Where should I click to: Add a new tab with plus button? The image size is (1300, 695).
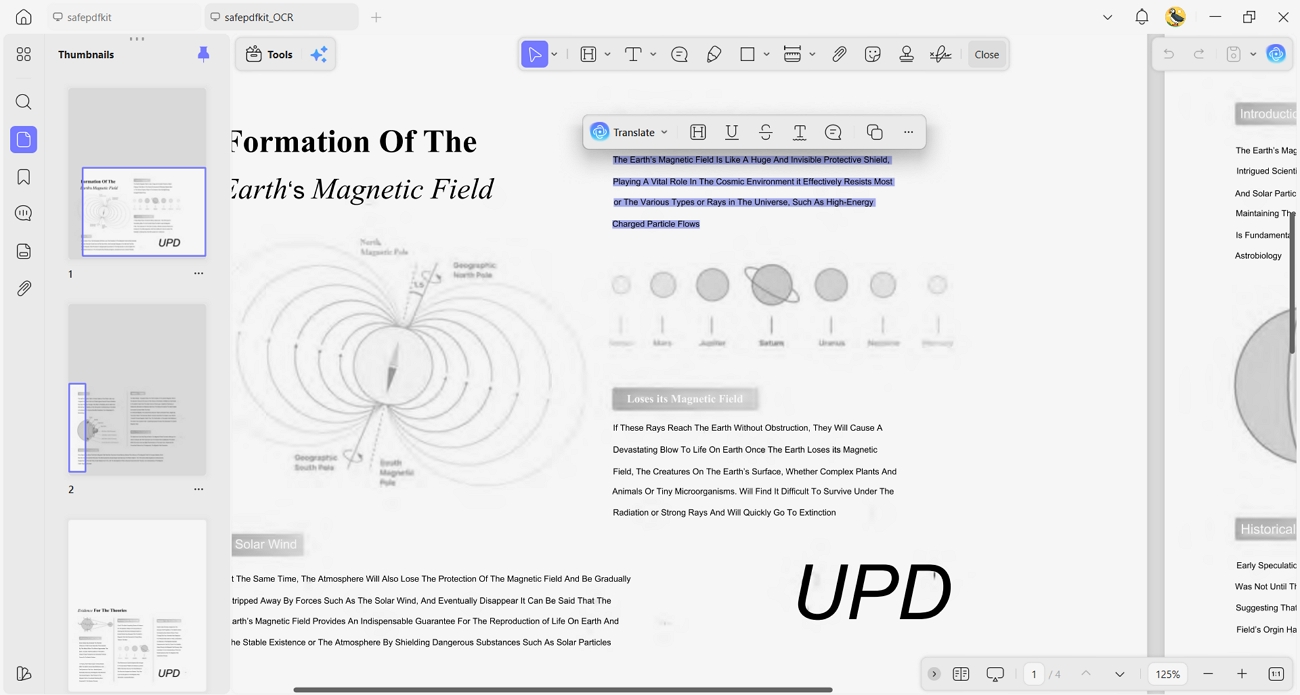[376, 17]
